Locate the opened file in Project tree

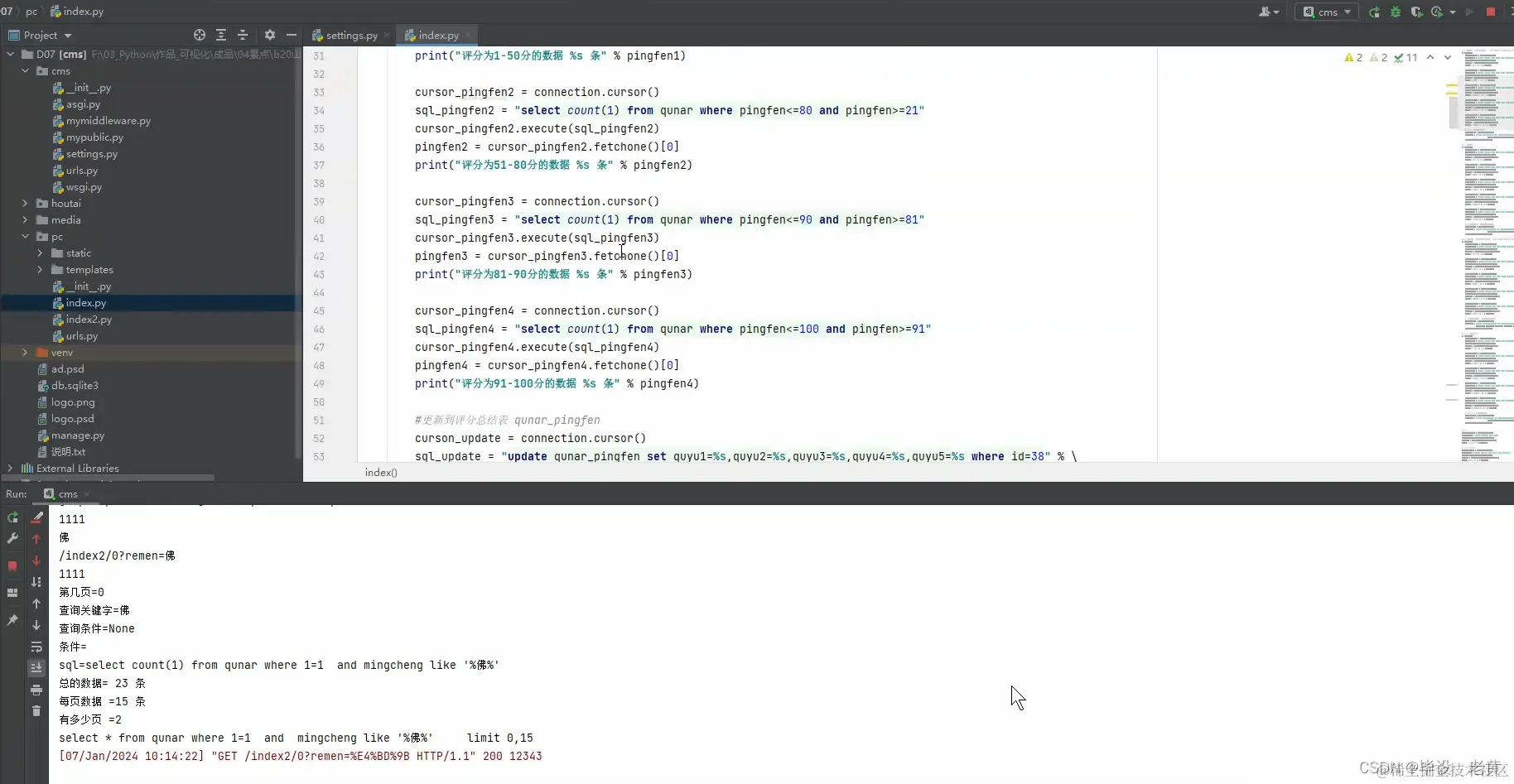pyautogui.click(x=200, y=35)
